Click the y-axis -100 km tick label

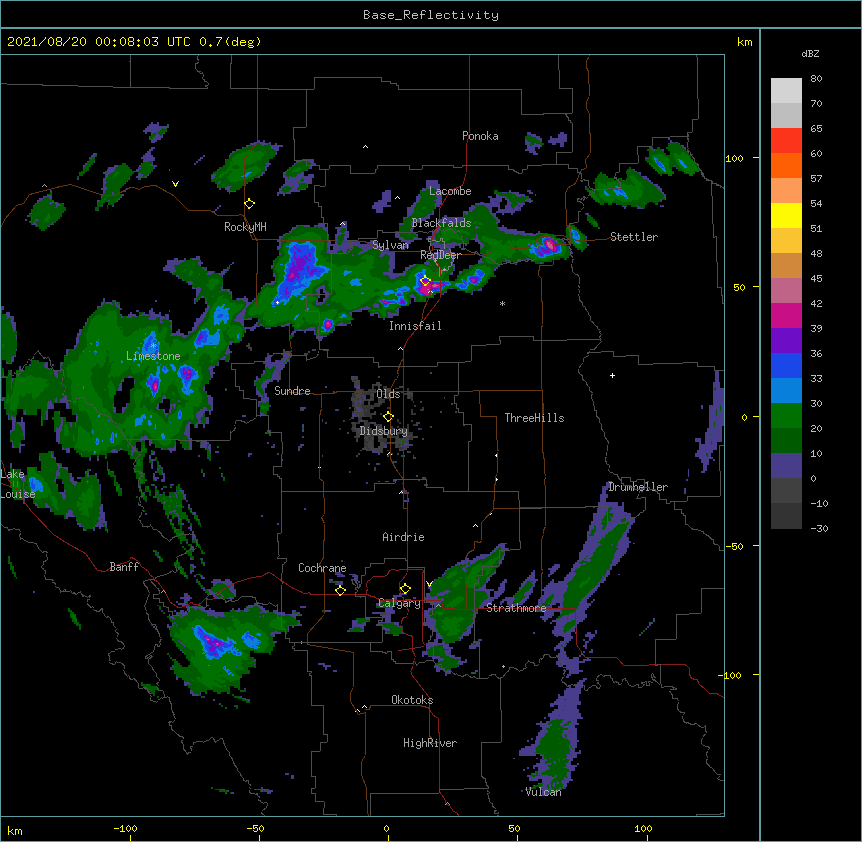pos(731,675)
